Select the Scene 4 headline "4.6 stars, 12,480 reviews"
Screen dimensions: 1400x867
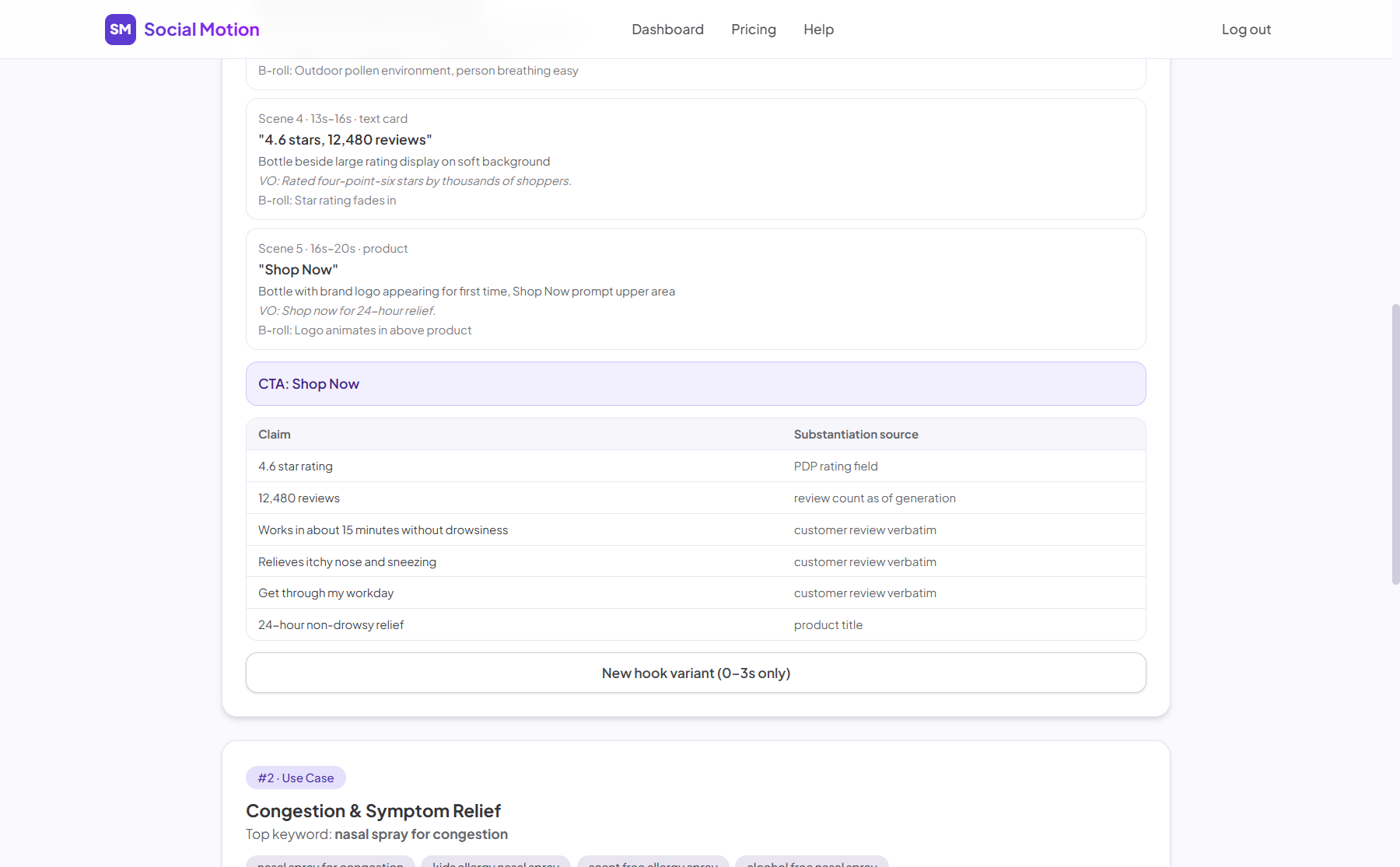[345, 140]
